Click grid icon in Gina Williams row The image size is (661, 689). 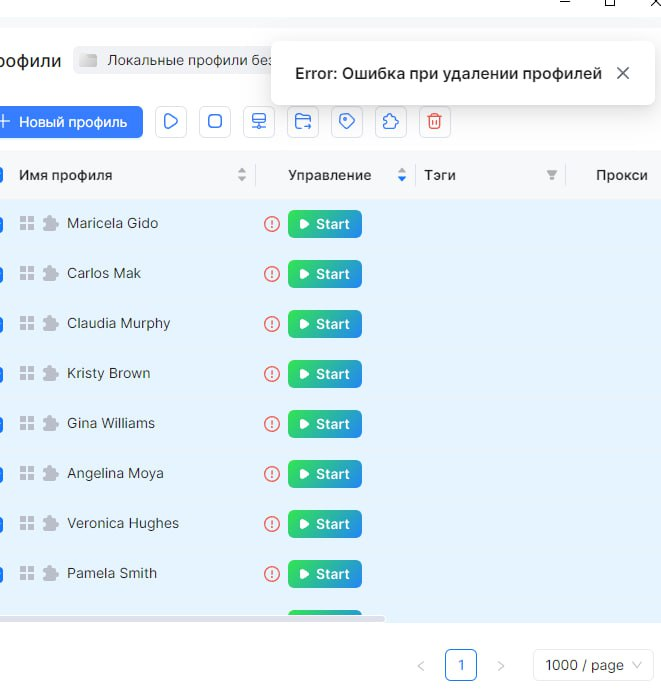pos(27,423)
